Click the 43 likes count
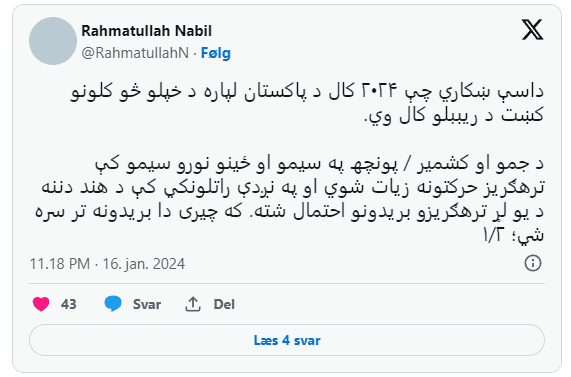This screenshot has width=571, height=377. (x=69, y=304)
